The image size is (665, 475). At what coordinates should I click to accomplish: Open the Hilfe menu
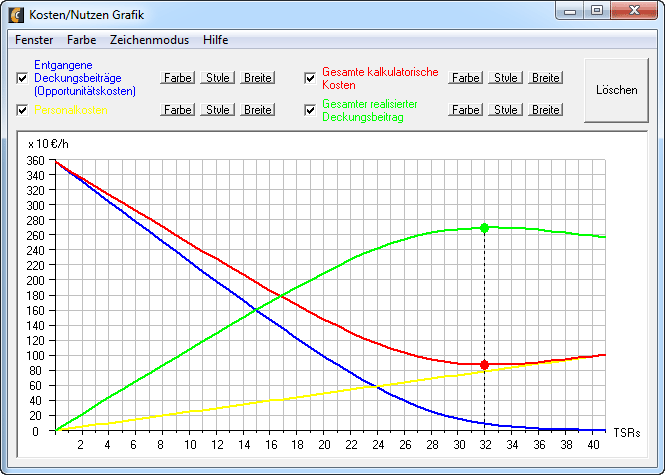[215, 40]
